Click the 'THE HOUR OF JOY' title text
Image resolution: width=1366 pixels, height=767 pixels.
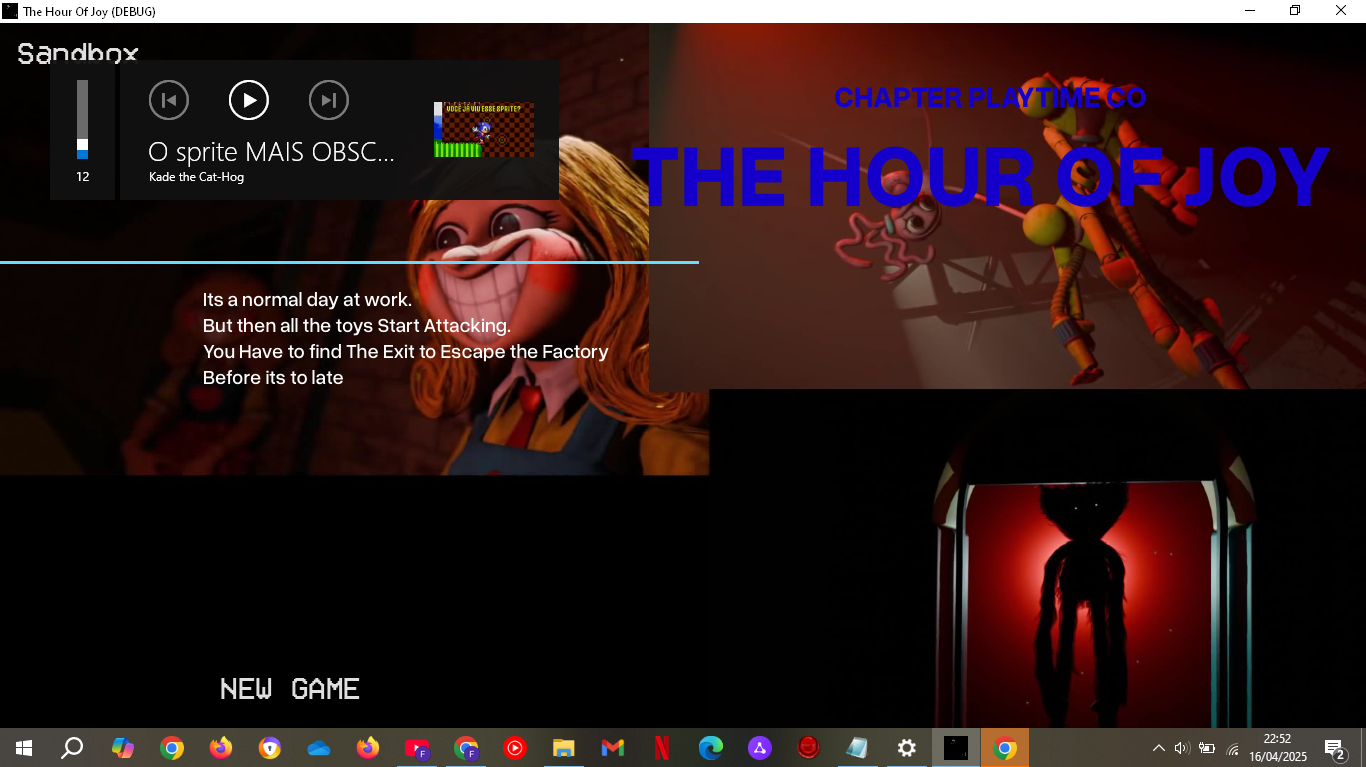(x=980, y=177)
